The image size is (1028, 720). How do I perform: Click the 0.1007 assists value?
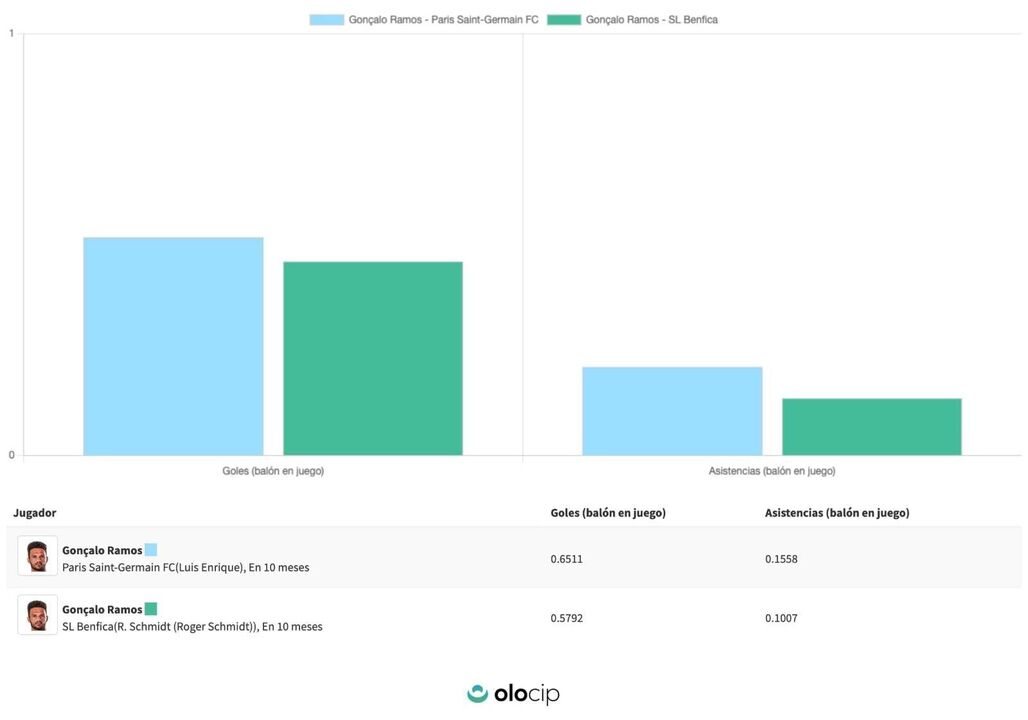(781, 618)
